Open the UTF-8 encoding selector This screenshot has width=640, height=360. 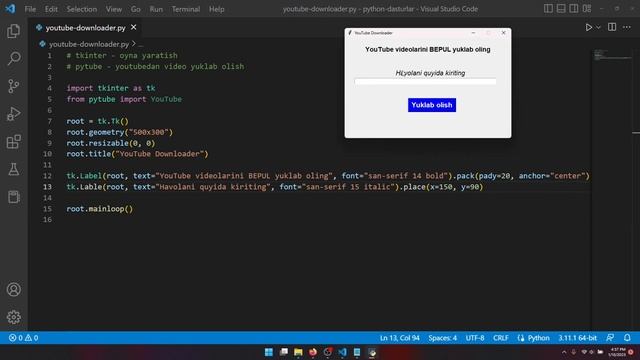[x=475, y=338]
